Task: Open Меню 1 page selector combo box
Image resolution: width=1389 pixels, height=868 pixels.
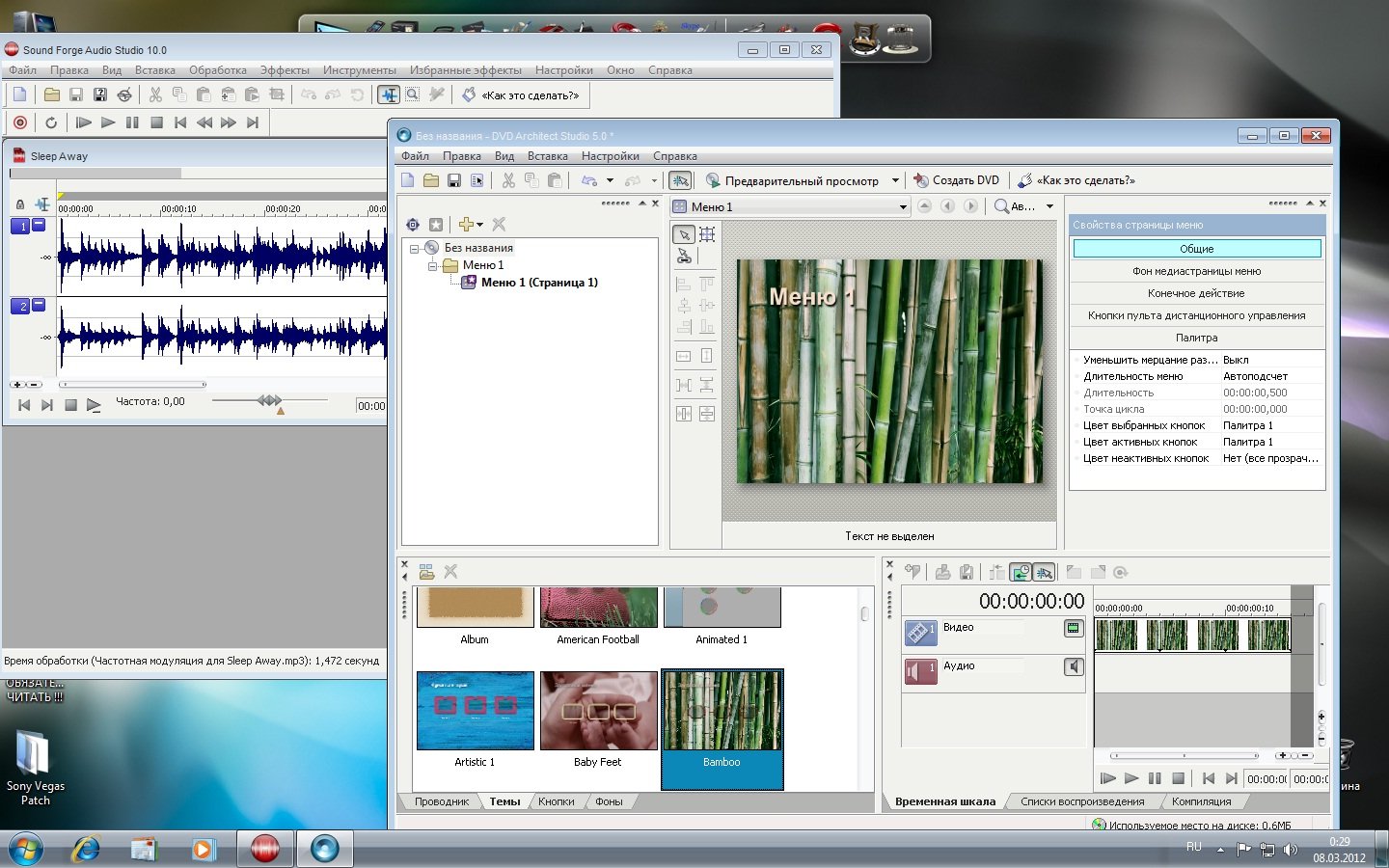Action: pyautogui.click(x=790, y=206)
